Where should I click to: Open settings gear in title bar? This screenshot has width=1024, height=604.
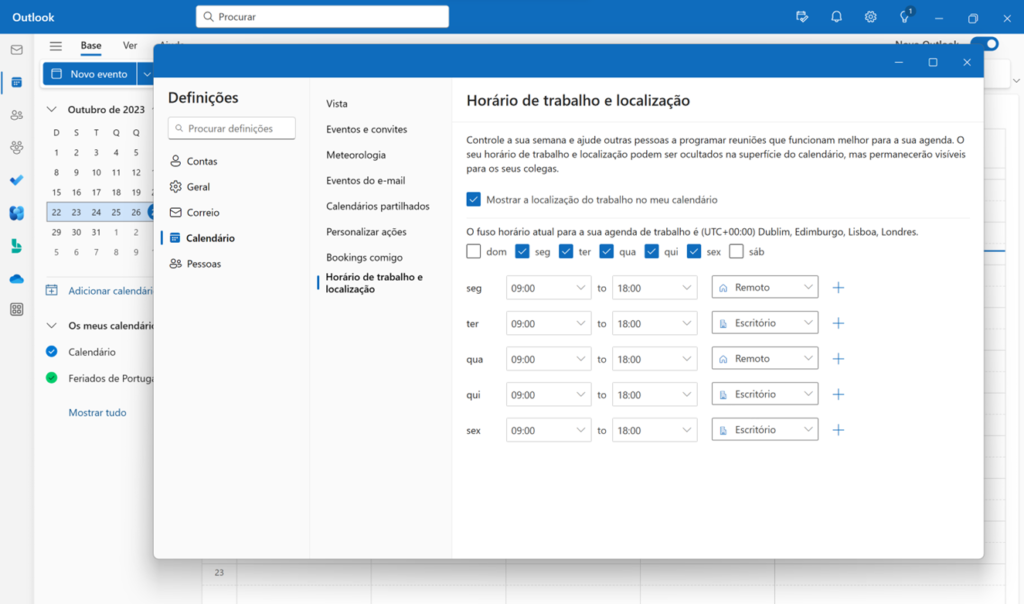tap(871, 17)
